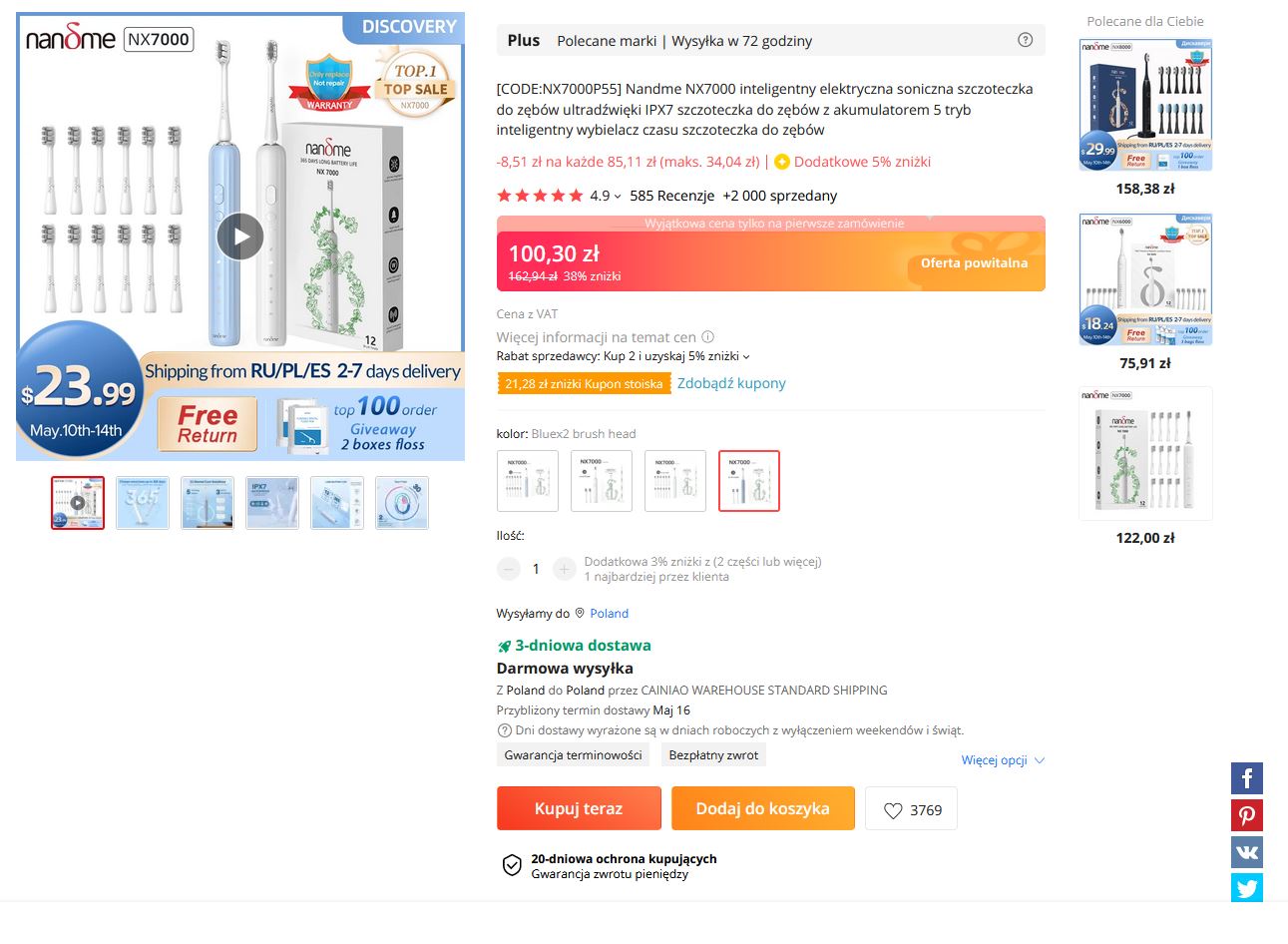
Task: Increase quantity with plus button
Action: (564, 569)
